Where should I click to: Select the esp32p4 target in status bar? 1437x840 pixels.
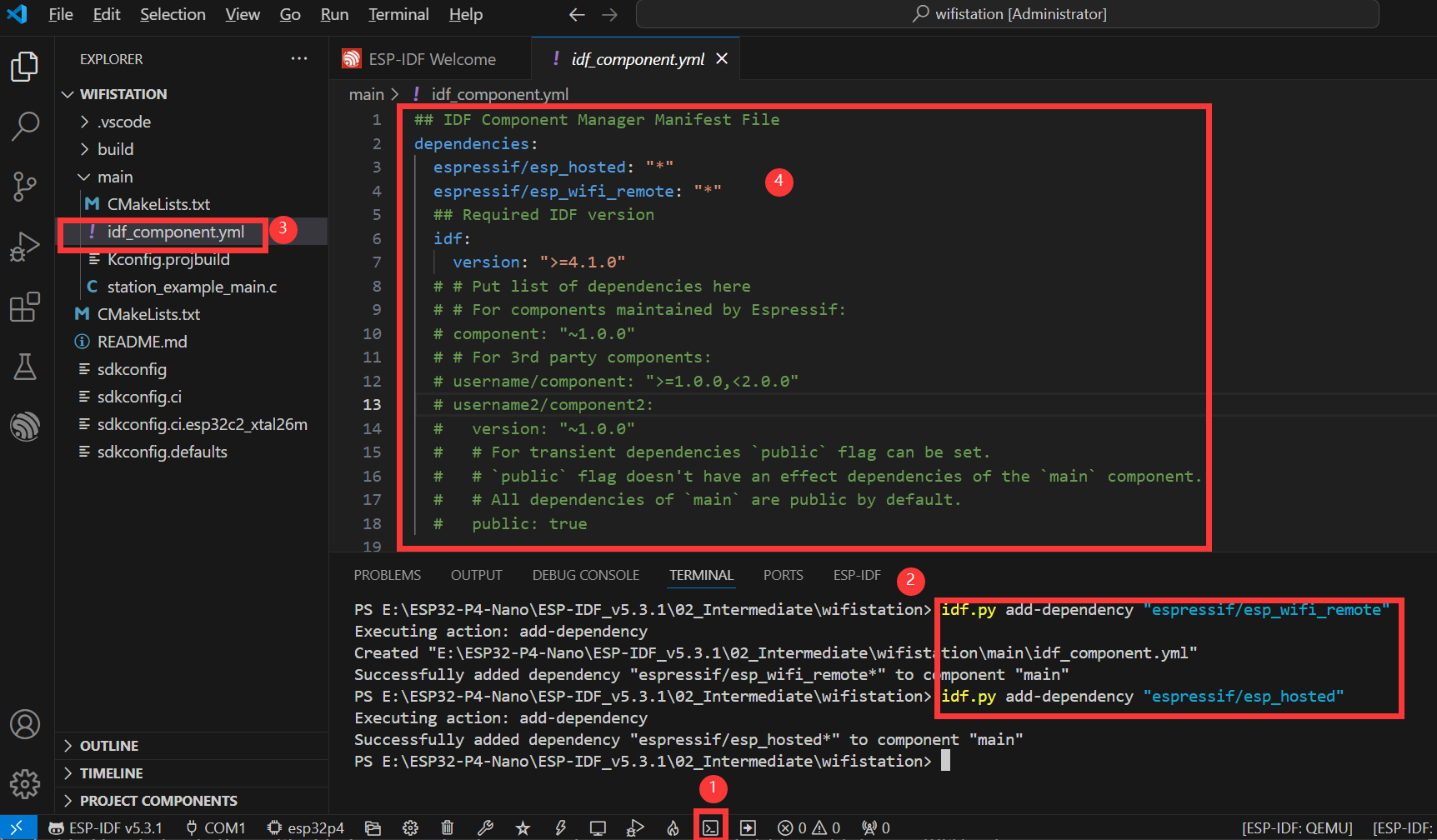[x=306, y=827]
